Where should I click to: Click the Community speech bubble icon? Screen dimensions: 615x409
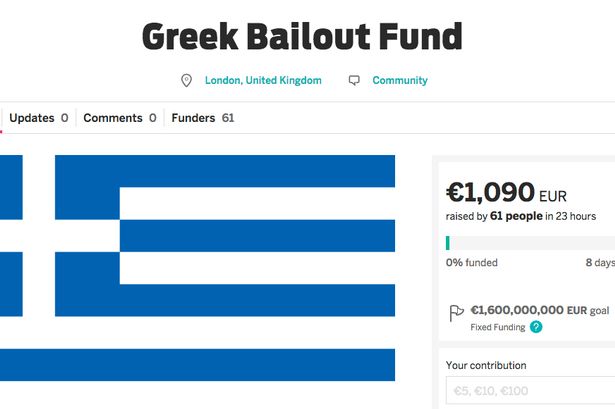click(x=354, y=80)
